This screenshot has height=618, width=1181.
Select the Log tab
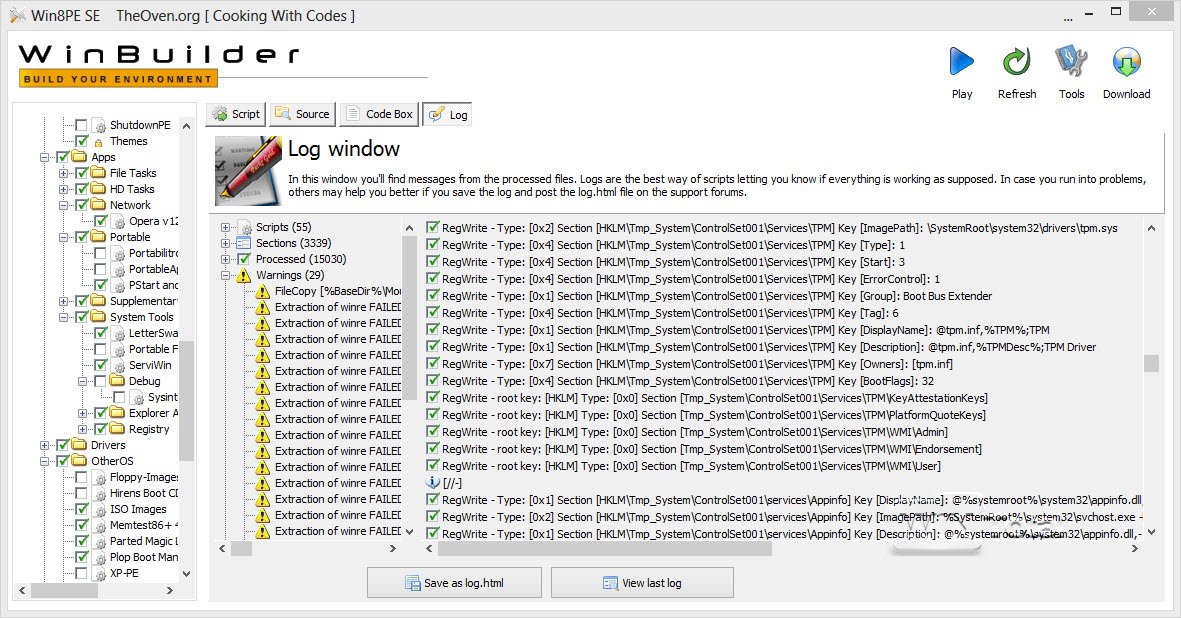pyautogui.click(x=447, y=114)
